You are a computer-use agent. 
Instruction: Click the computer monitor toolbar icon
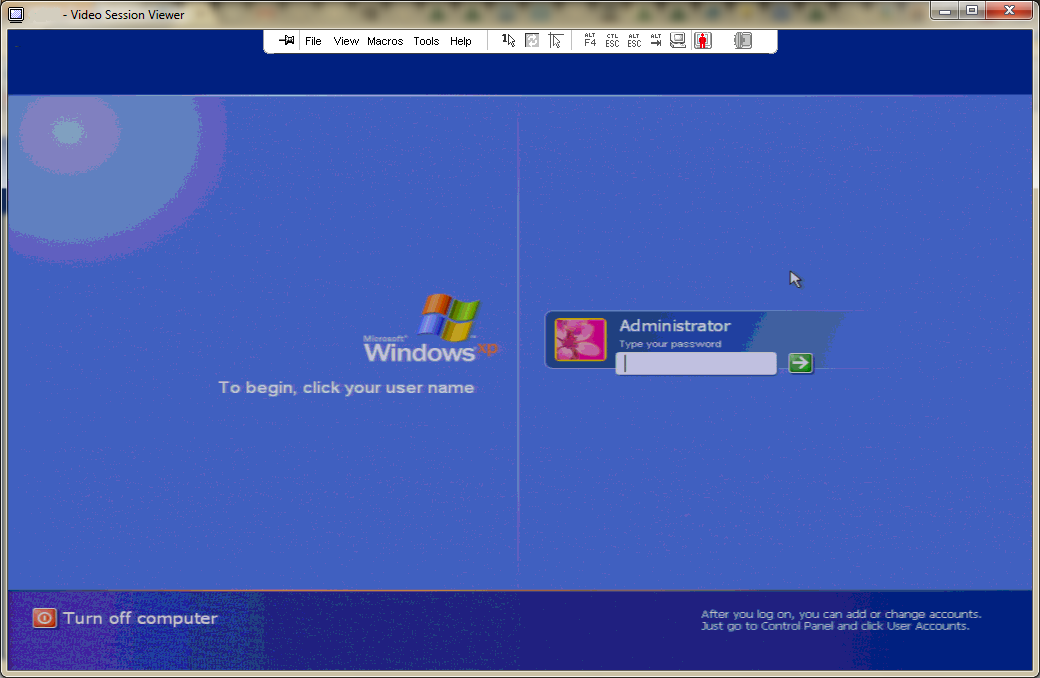pos(678,40)
